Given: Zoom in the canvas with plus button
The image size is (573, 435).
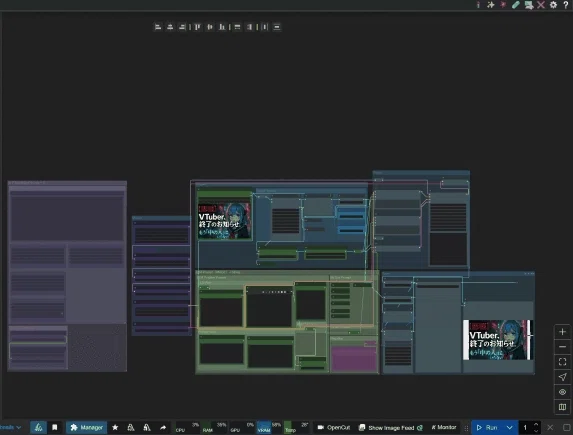Looking at the screenshot, I should tap(562, 332).
